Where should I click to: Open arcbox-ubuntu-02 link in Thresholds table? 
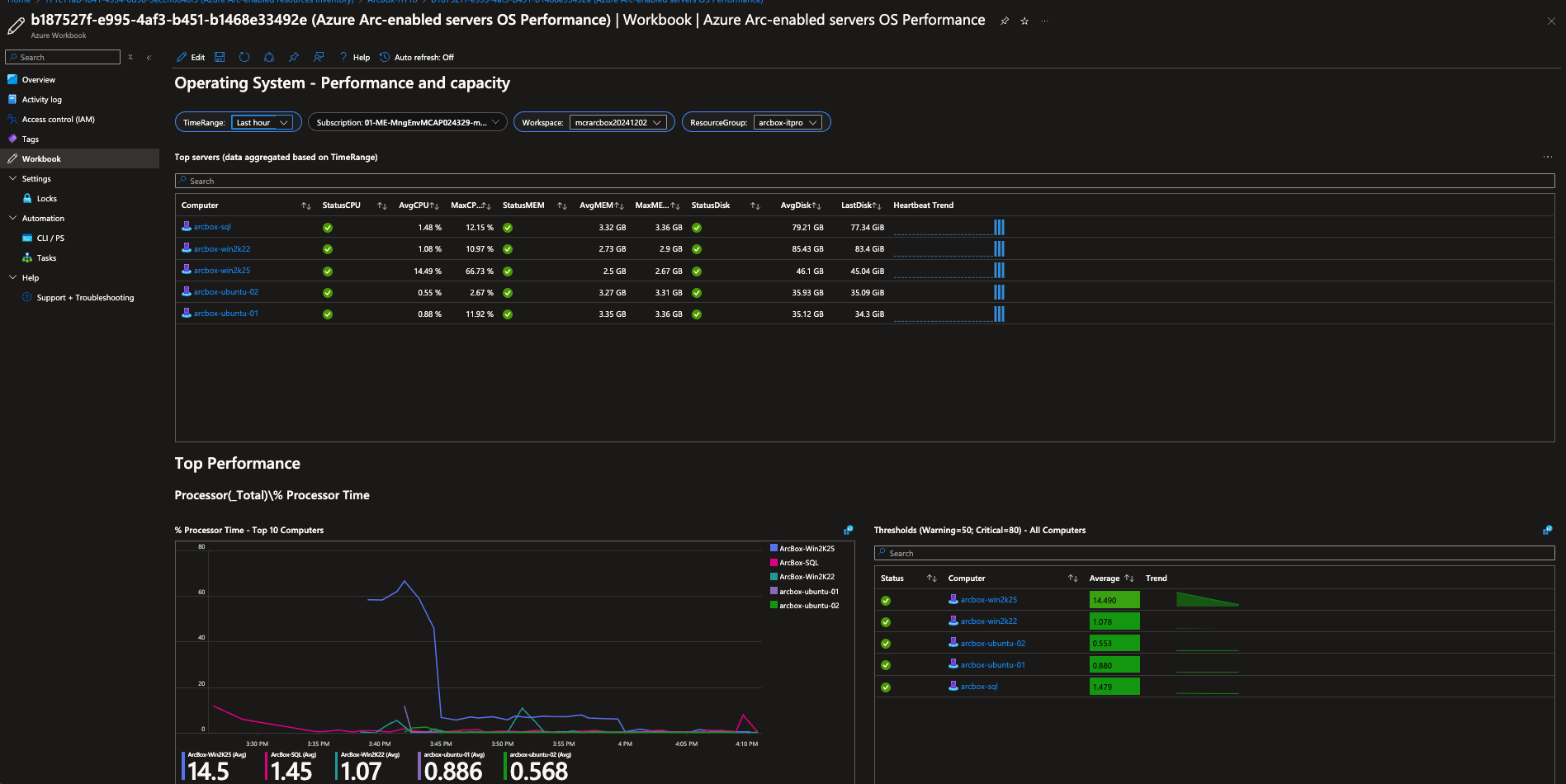tap(993, 644)
